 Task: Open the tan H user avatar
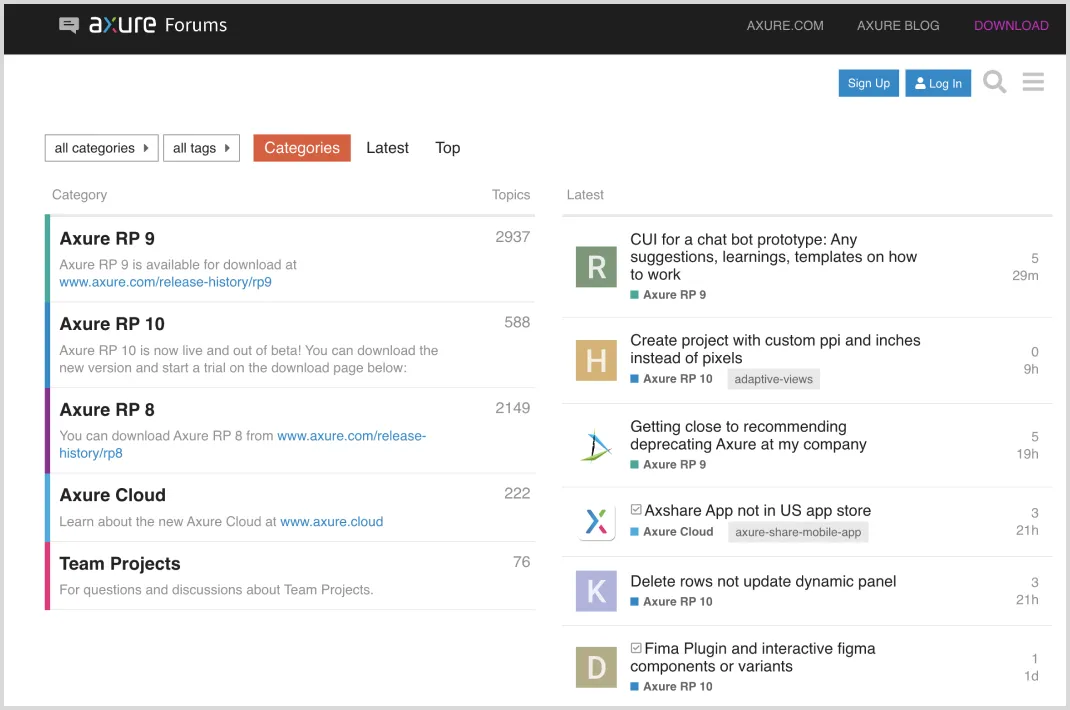click(x=596, y=360)
